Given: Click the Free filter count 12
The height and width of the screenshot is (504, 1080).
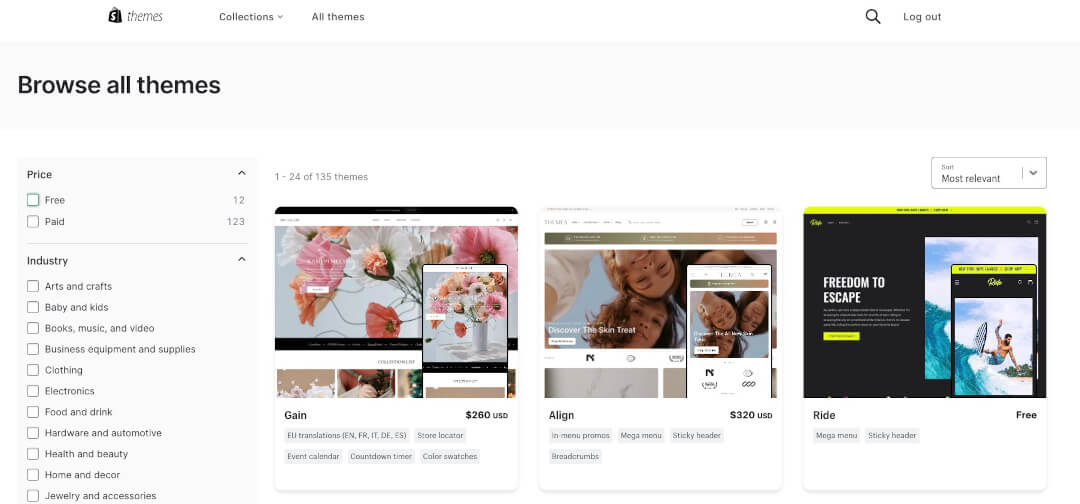Looking at the screenshot, I should point(239,200).
